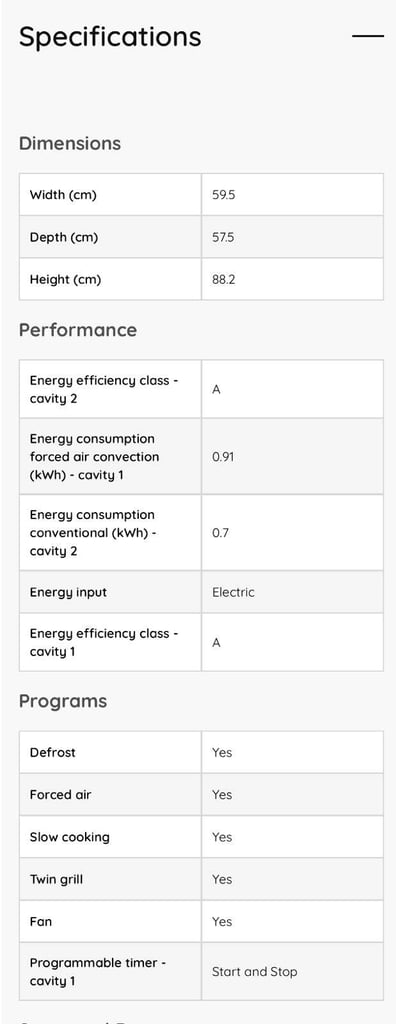Click the Defrost program row
Image resolution: width=396 pixels, height=1024 pixels.
pyautogui.click(x=201, y=752)
